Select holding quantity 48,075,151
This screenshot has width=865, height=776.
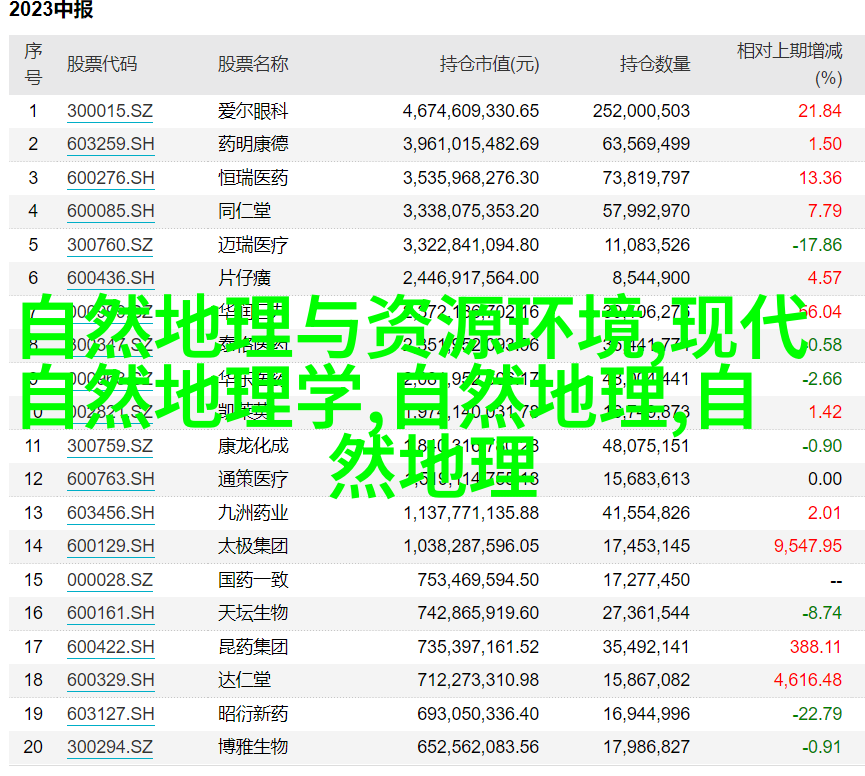pos(646,446)
